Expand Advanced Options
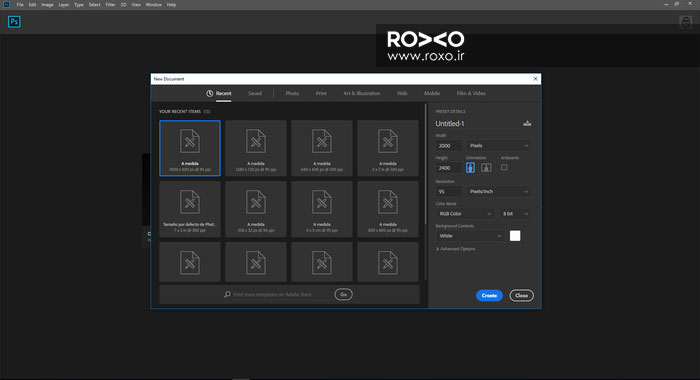 click(455, 249)
